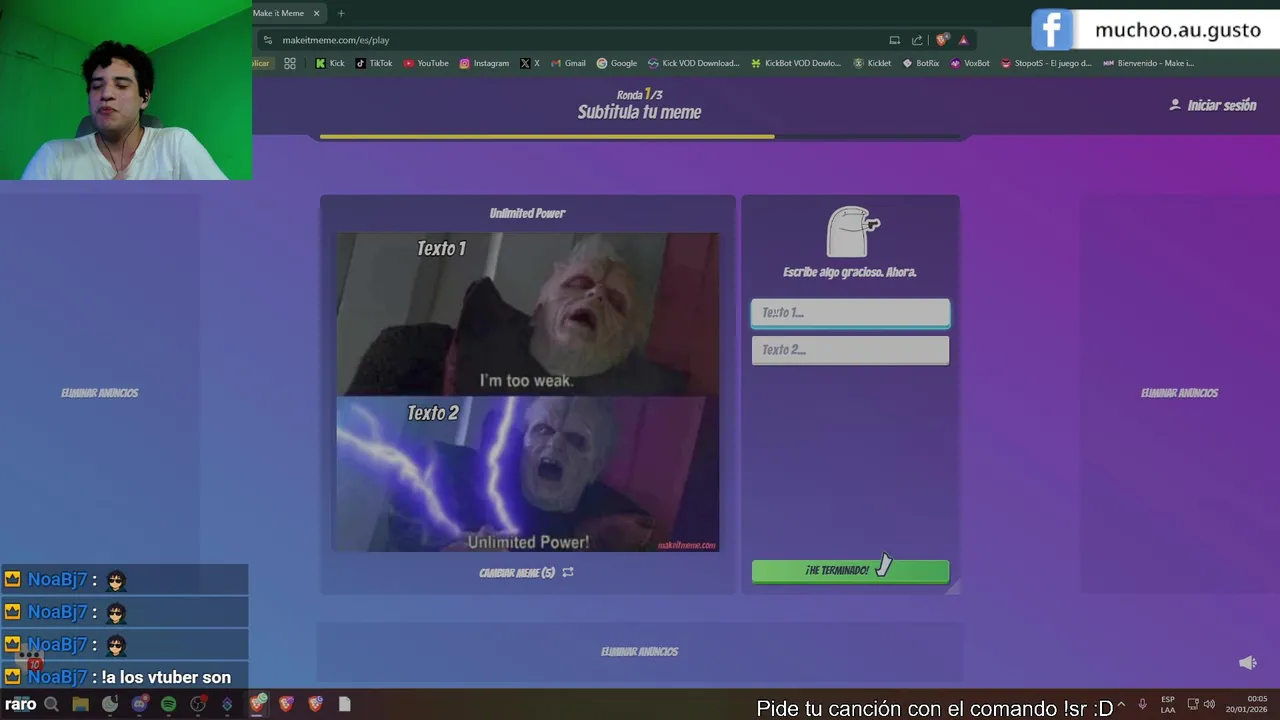Open the BotRix bookmark
This screenshot has width=1280, height=720.
tap(921, 63)
